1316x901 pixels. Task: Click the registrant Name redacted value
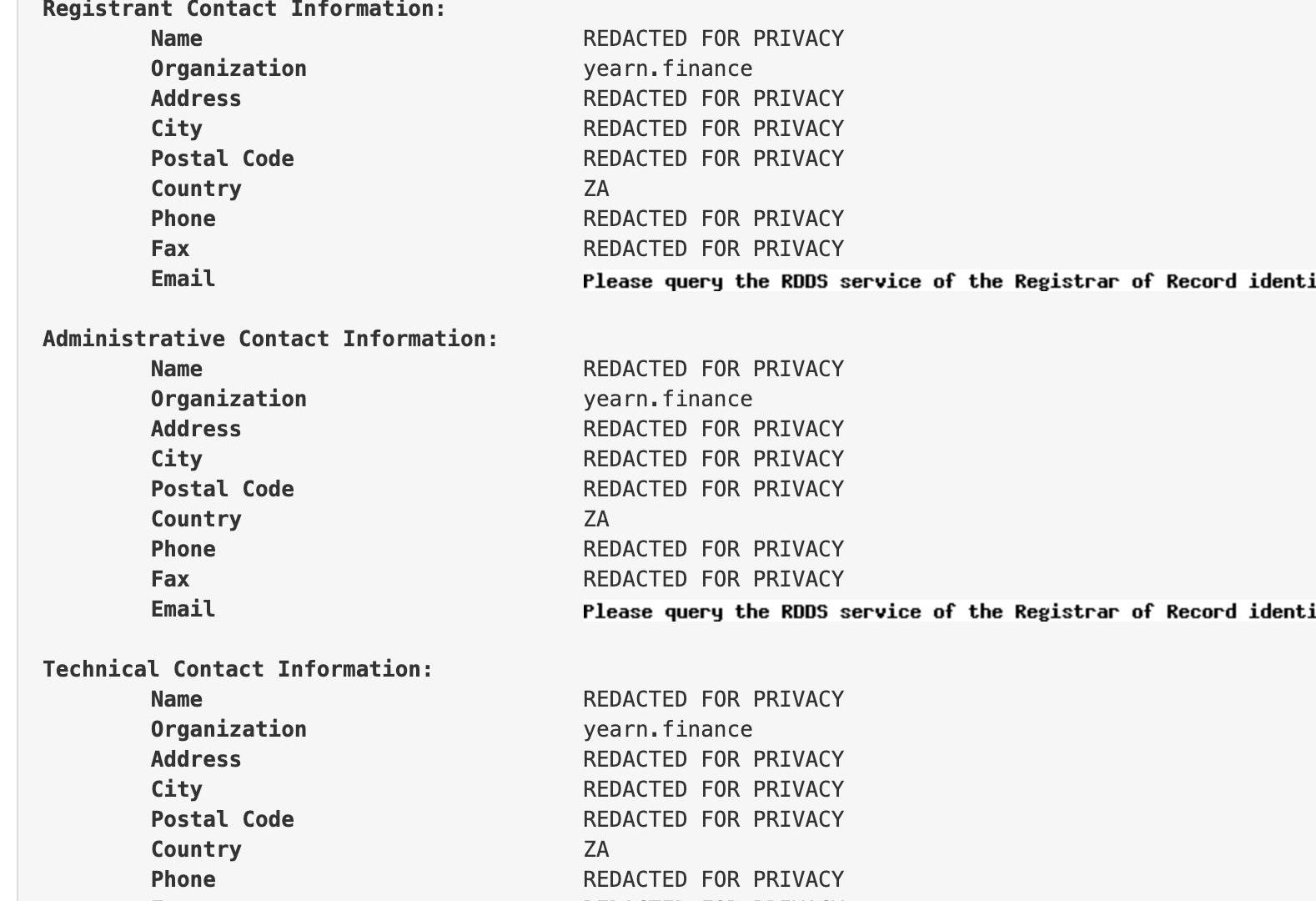pyautogui.click(x=713, y=38)
